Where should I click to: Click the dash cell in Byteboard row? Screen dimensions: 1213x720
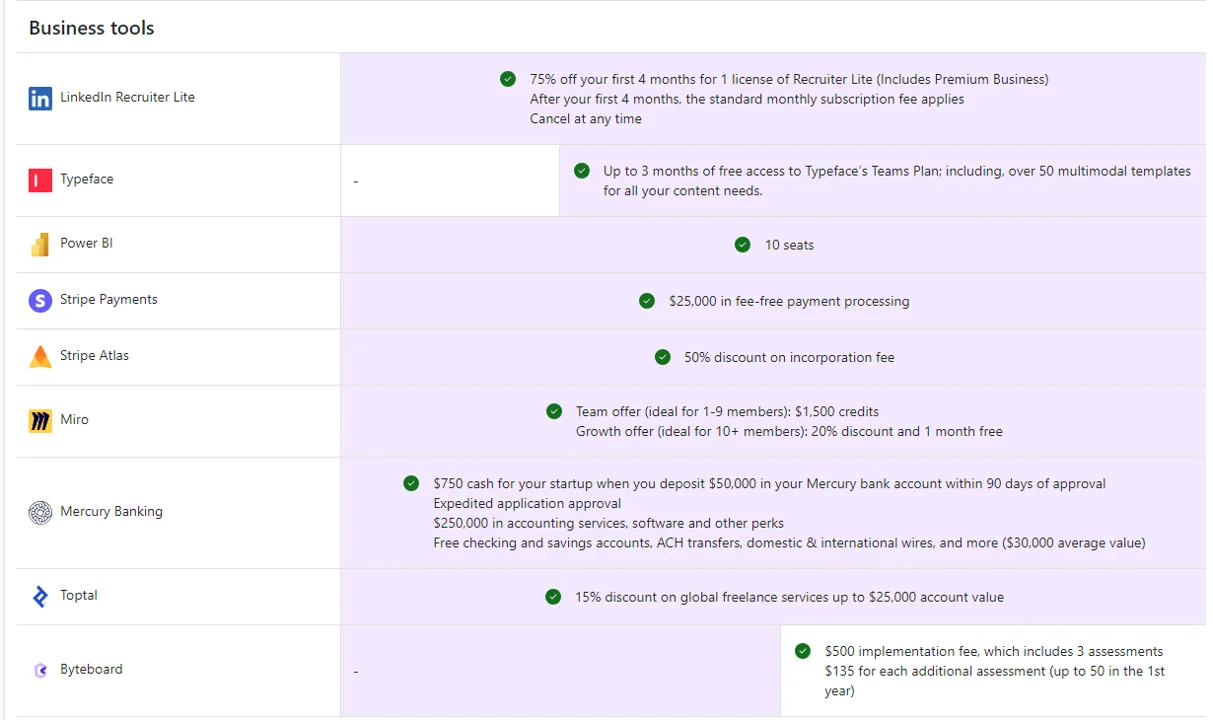[560, 671]
